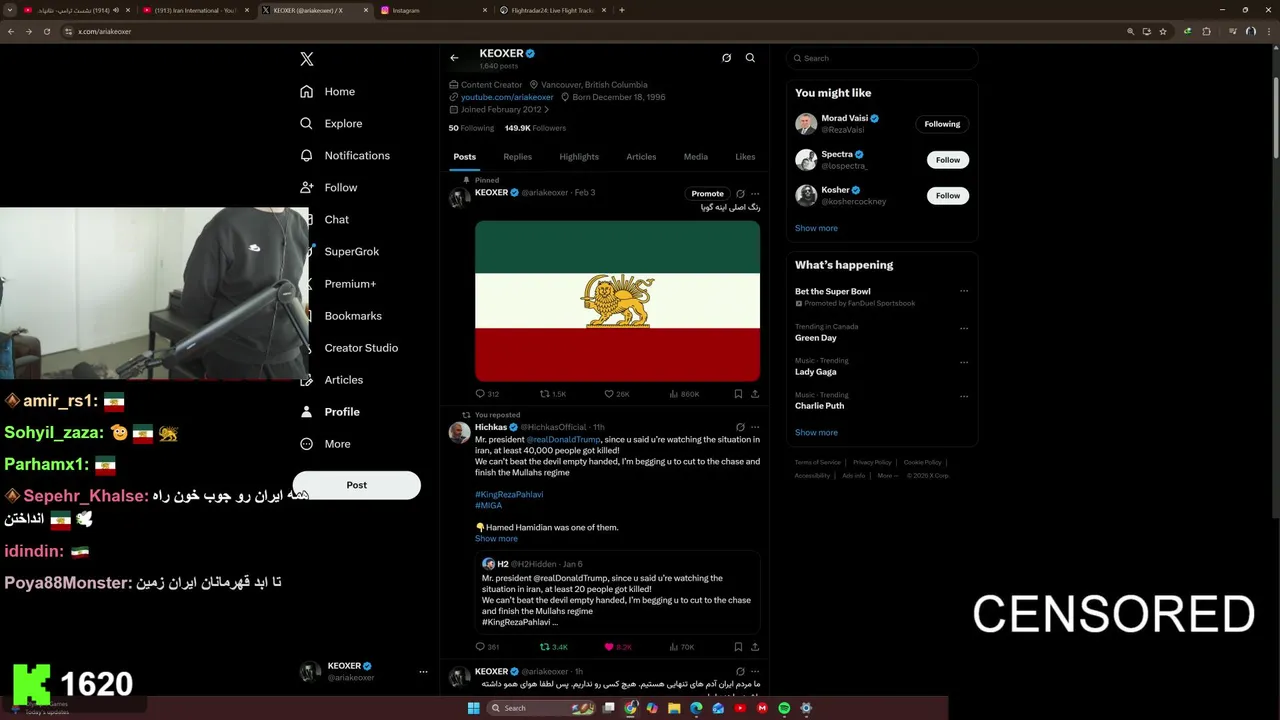
Task: Open Chat in the sidebar
Action: pos(336,219)
